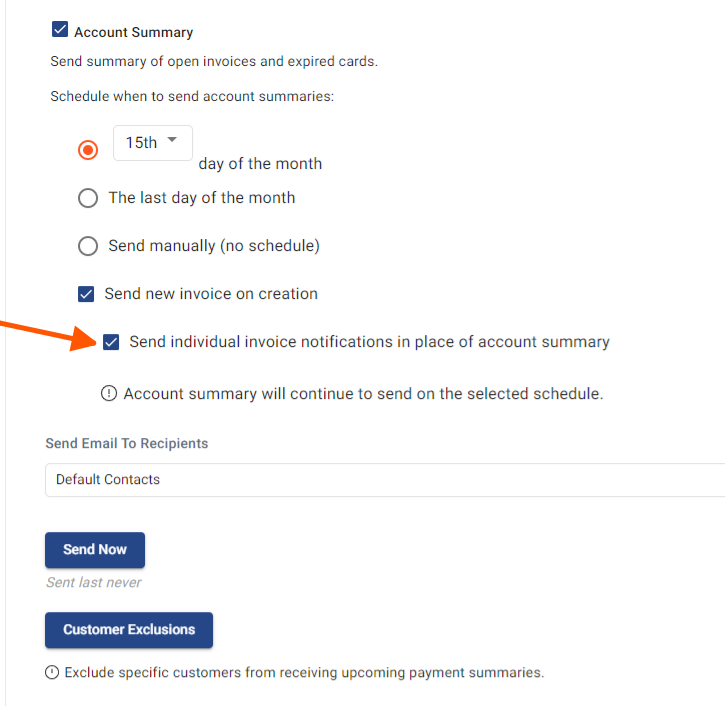This screenshot has height=706, width=725.
Task: Select the day of the month radio button
Action: click(x=88, y=150)
